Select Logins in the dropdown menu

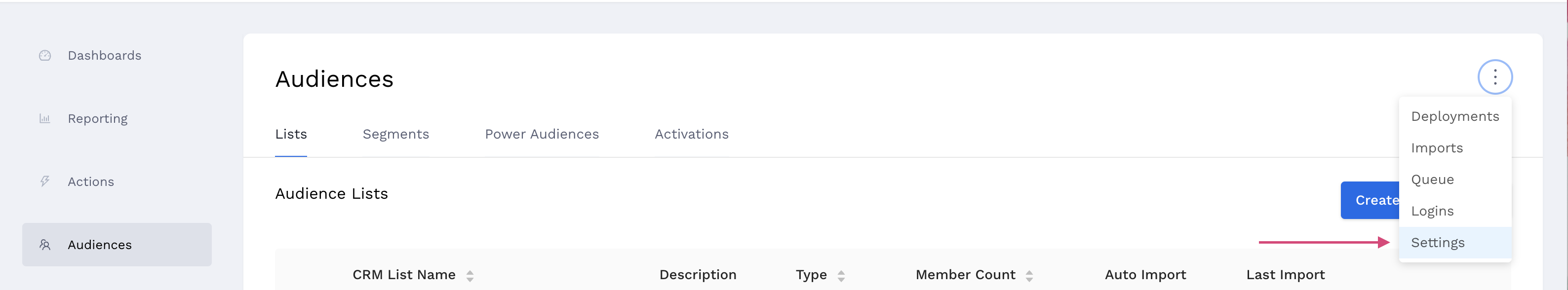point(1432,211)
